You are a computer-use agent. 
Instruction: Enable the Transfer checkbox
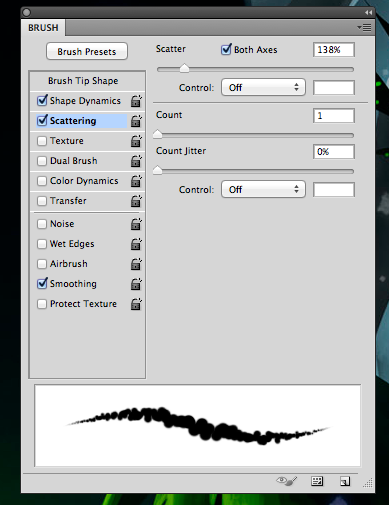click(42, 201)
